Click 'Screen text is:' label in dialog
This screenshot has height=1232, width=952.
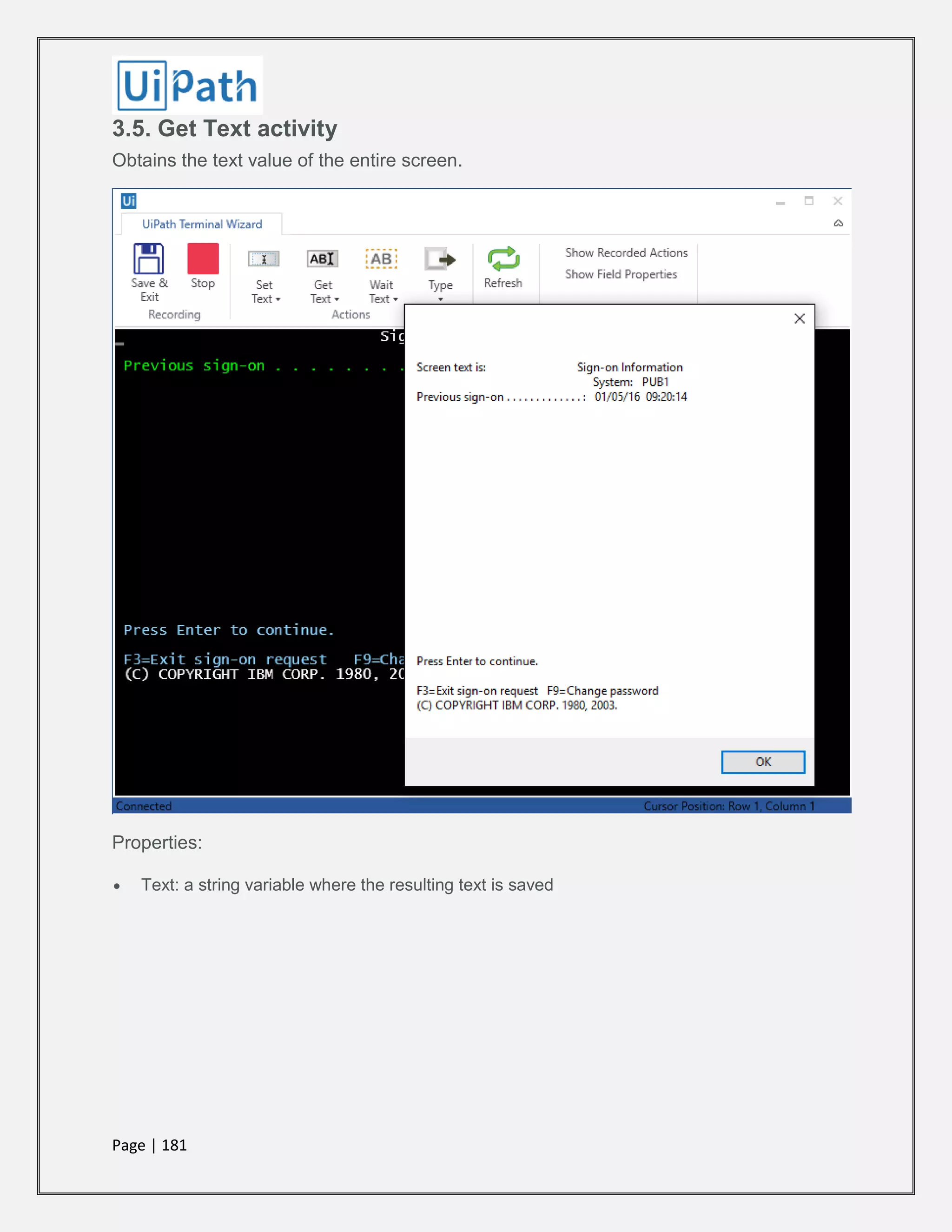451,367
